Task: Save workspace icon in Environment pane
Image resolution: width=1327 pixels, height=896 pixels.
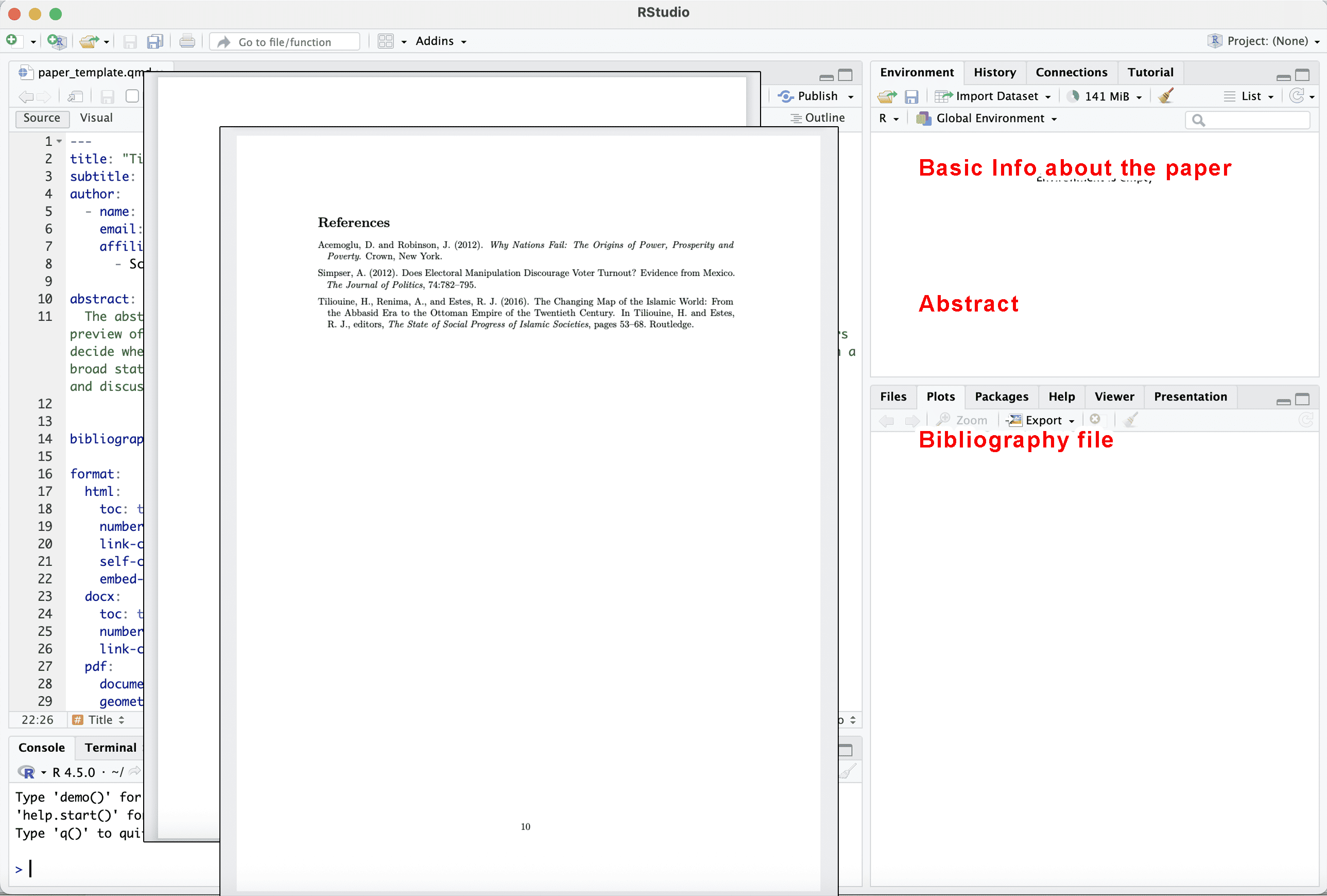Action: click(x=911, y=96)
